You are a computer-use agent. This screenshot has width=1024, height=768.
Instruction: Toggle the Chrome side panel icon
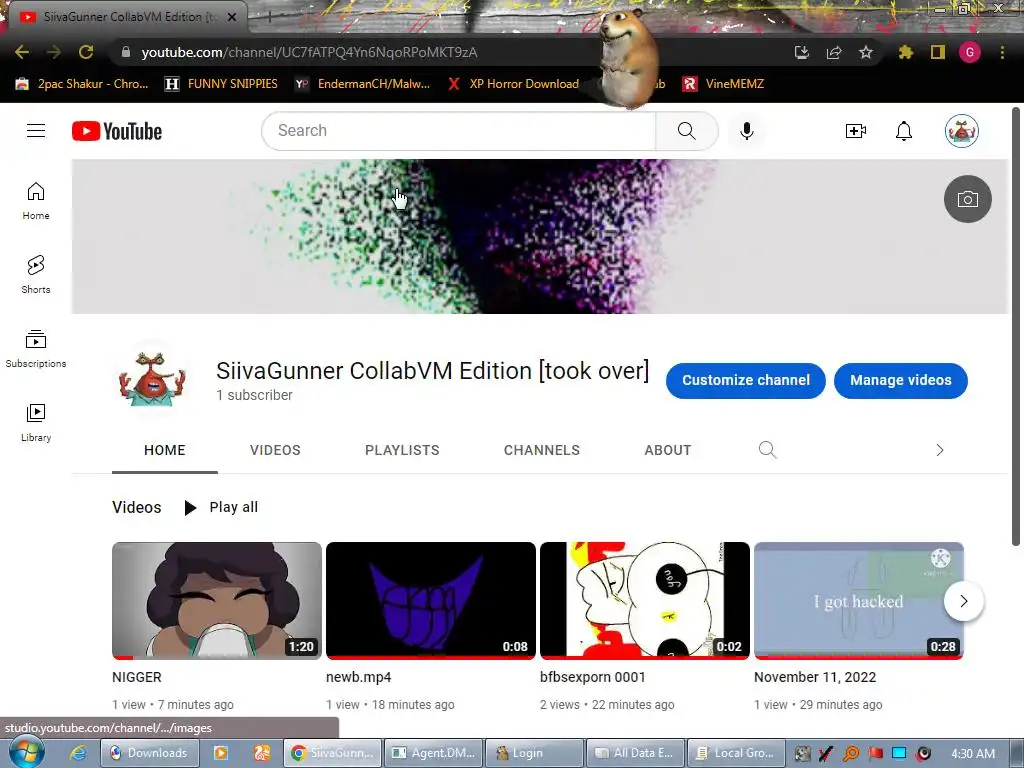pos(938,52)
